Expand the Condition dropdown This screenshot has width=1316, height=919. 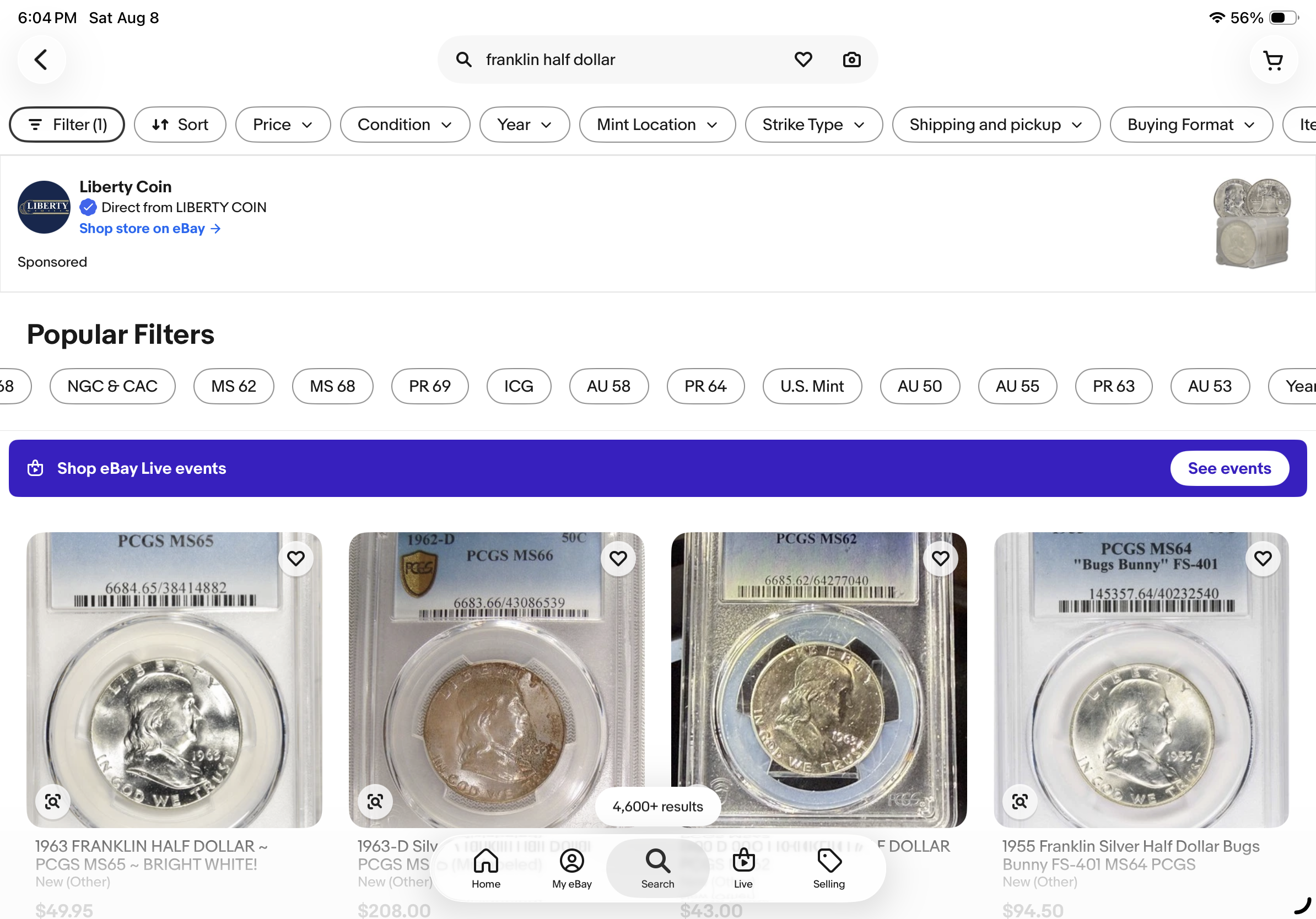coord(405,125)
